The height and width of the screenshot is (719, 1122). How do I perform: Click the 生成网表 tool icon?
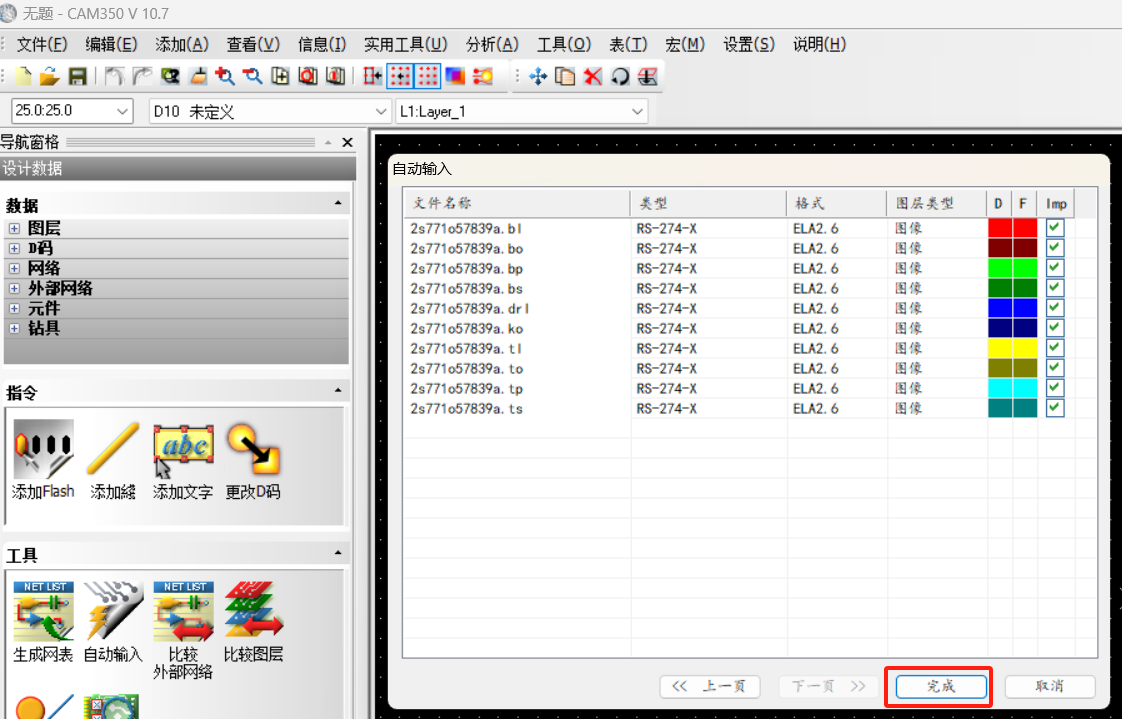[43, 611]
